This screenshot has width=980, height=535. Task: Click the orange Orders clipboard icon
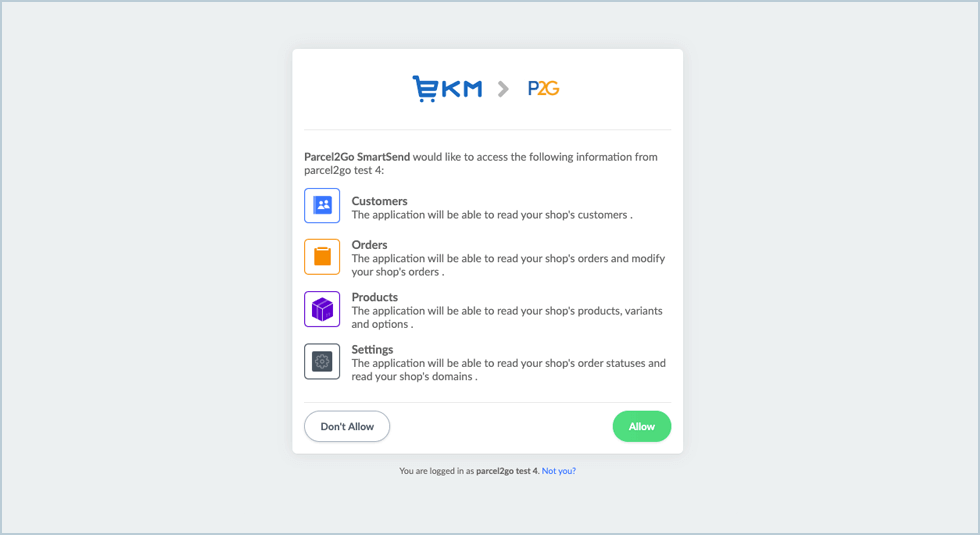(322, 257)
